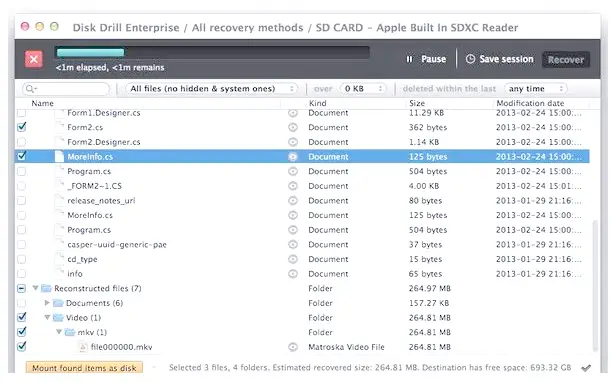Click the scan progress bar
Viewport: 613px width, 382px height.
[x=212, y=52]
